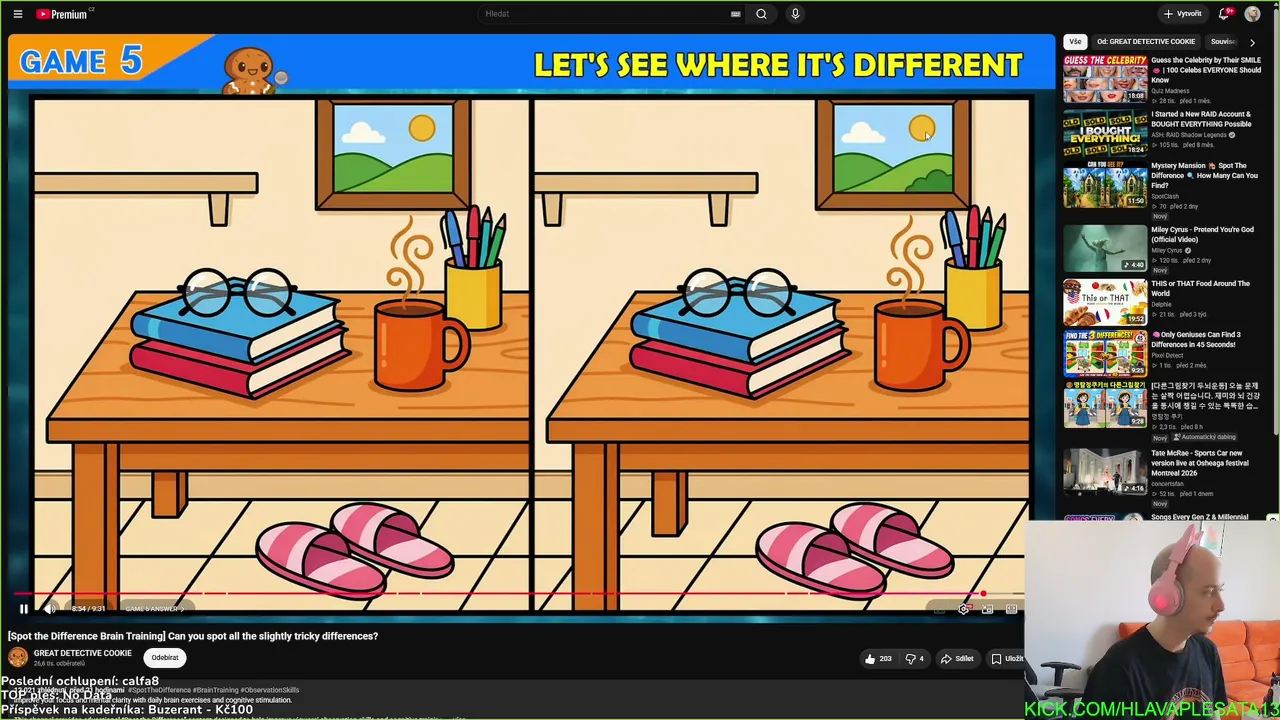Open Korean spot-the-difference video thumbnail
The height and width of the screenshot is (720, 1280).
(1105, 404)
